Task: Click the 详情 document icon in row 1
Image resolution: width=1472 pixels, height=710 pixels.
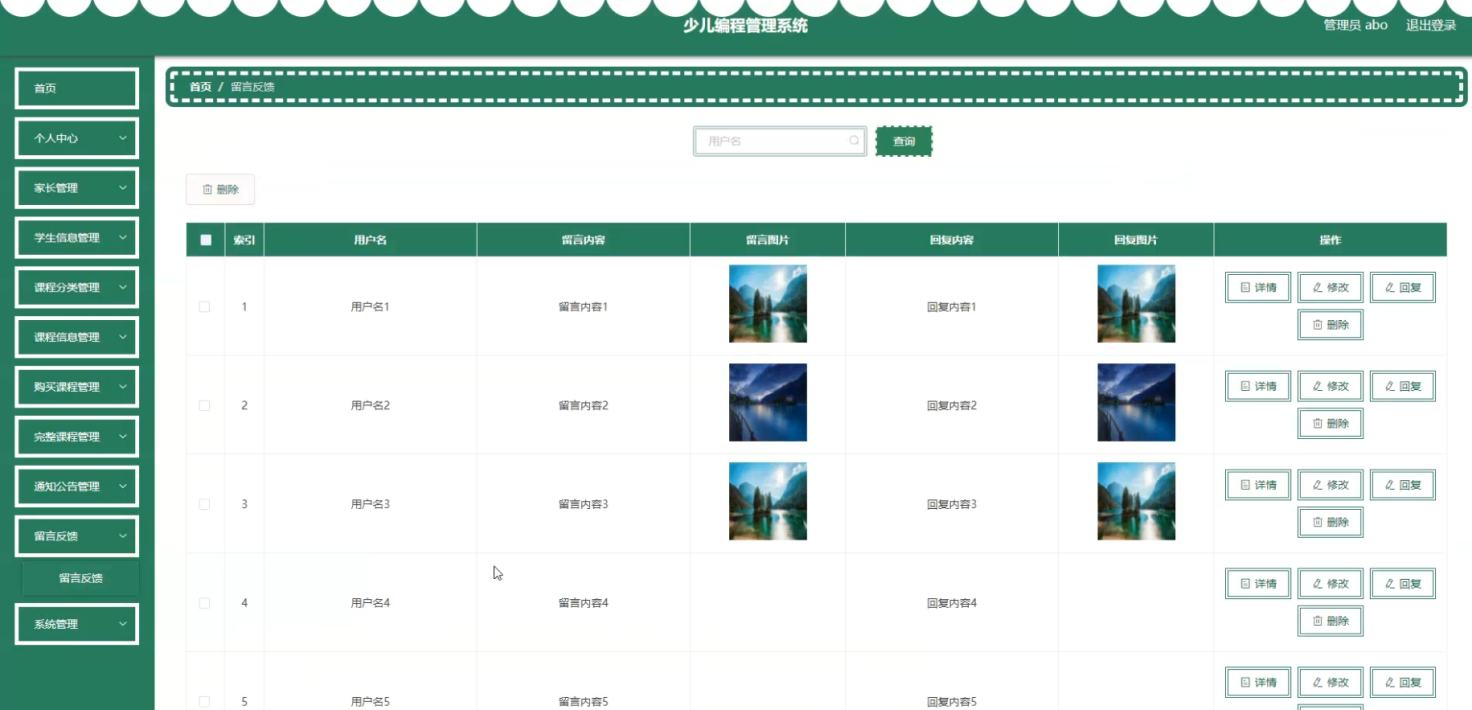Action: pyautogui.click(x=1245, y=287)
